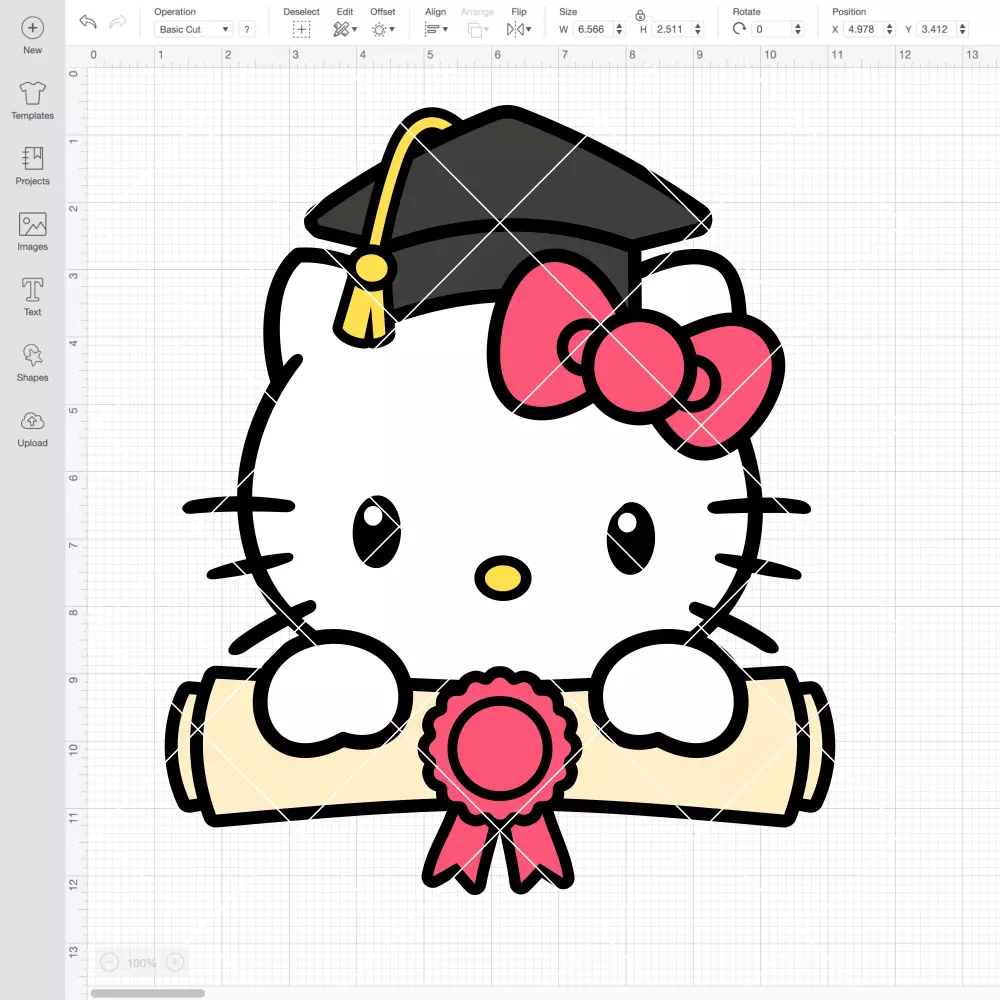Select the yellow nose on canvas
Screen dimensions: 1000x1000
pos(503,578)
